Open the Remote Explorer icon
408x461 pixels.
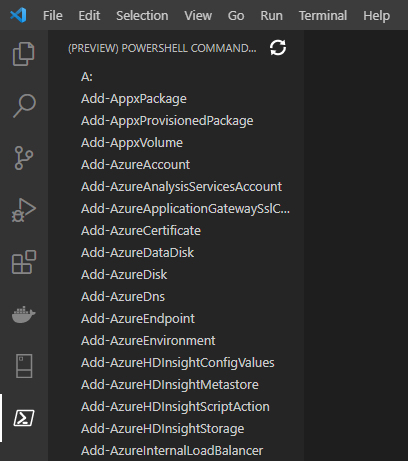24,366
